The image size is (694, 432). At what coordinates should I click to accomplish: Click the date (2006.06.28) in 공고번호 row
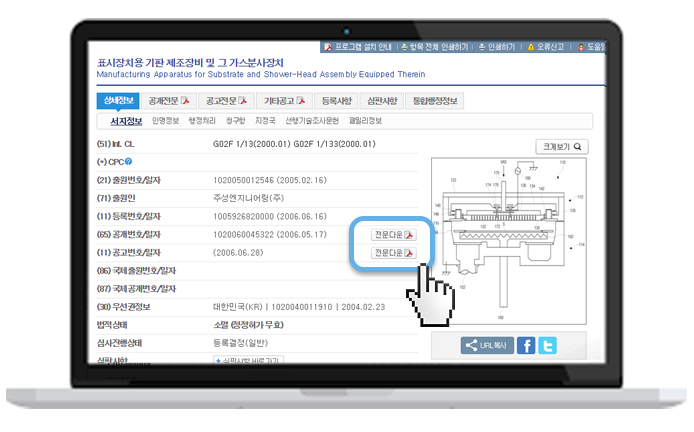coord(238,253)
